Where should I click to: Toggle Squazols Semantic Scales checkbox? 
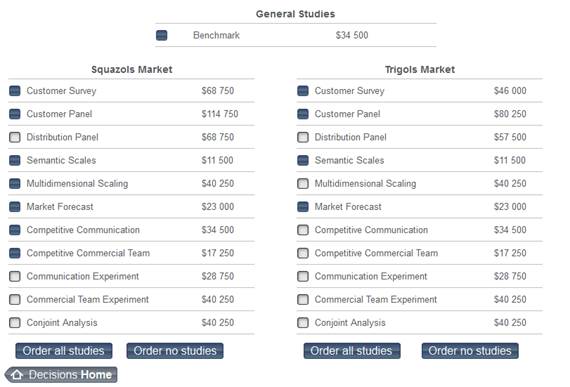(15, 160)
